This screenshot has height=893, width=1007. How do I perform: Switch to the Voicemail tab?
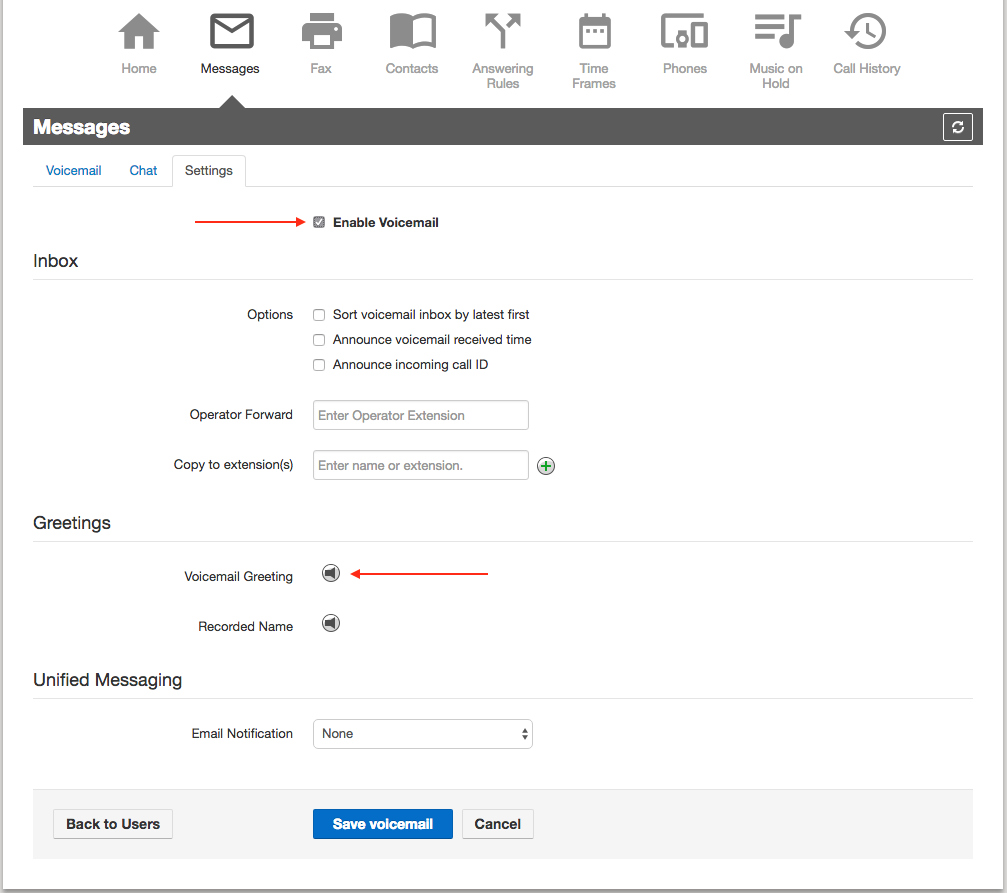click(x=74, y=171)
